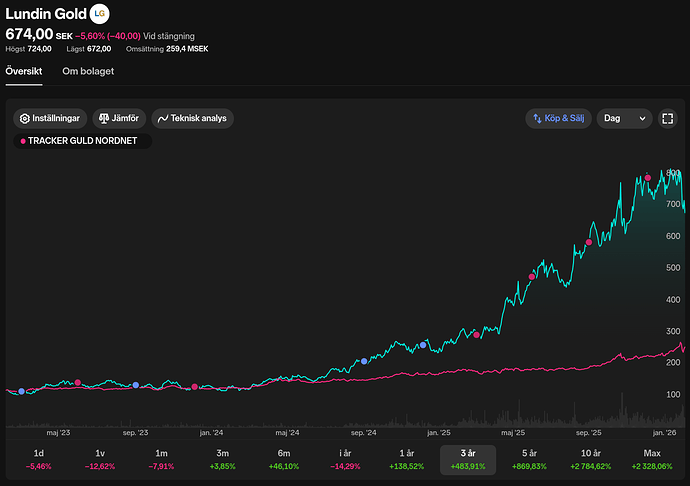The height and width of the screenshot is (486, 690).
Task: Toggle fullscreen chart icon
Action: (668, 118)
